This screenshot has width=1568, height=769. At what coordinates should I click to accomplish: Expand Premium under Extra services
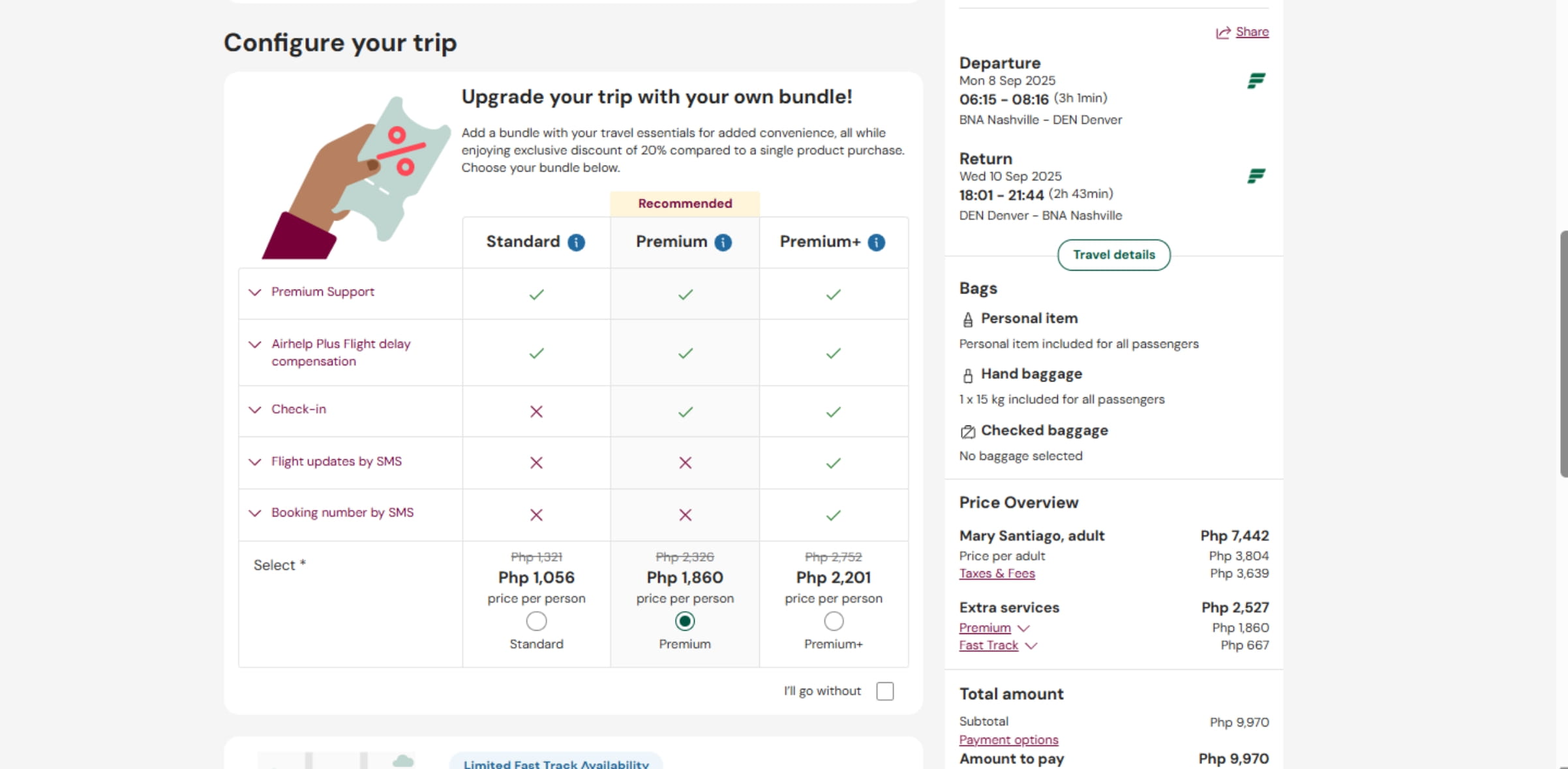[x=1023, y=628]
